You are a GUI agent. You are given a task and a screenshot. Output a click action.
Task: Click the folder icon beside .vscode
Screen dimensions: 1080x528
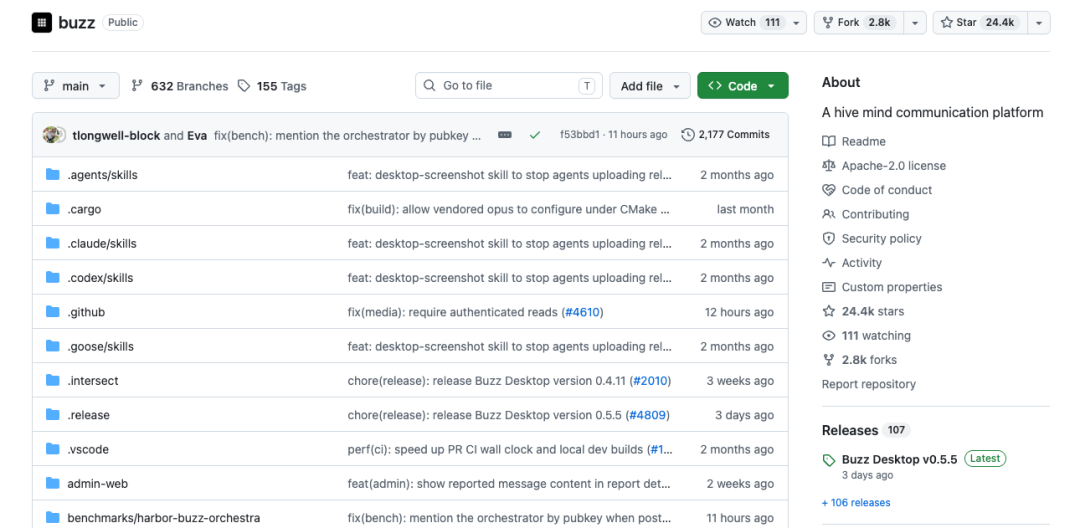[x=52, y=450]
